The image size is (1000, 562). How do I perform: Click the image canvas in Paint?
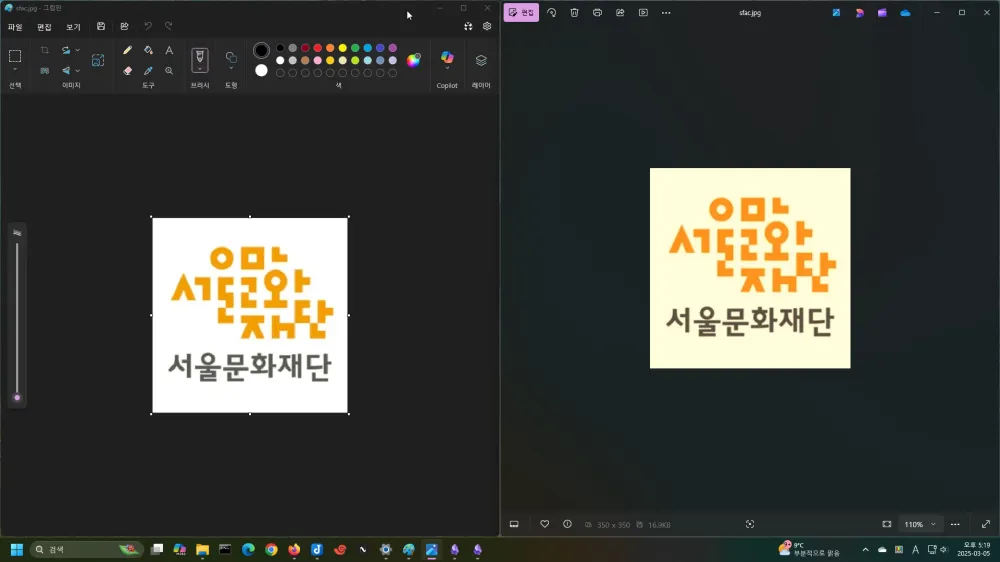pyautogui.click(x=250, y=315)
